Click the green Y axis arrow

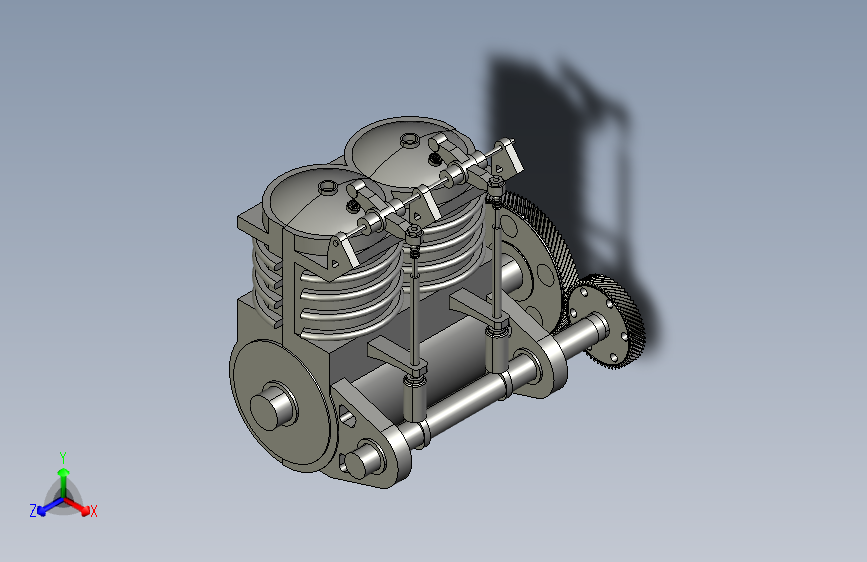click(x=64, y=481)
